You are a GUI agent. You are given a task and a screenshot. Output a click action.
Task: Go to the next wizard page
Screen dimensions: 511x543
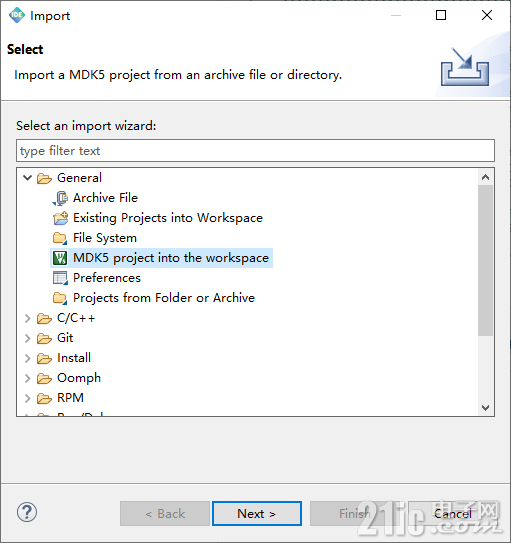coord(257,514)
